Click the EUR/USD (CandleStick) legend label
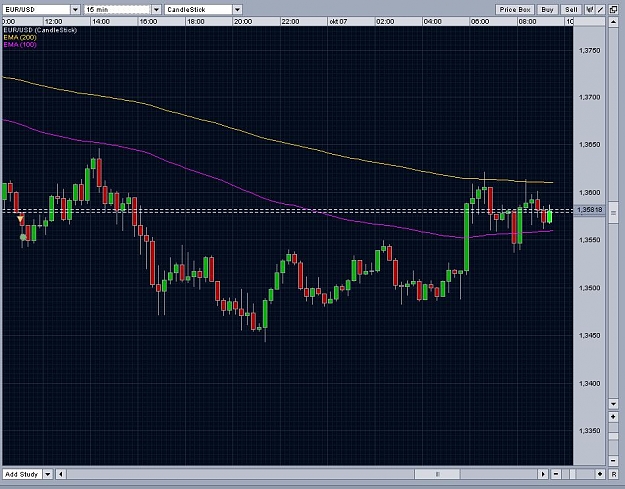Screen dimensions: 625x489 pyautogui.click(x=40, y=30)
